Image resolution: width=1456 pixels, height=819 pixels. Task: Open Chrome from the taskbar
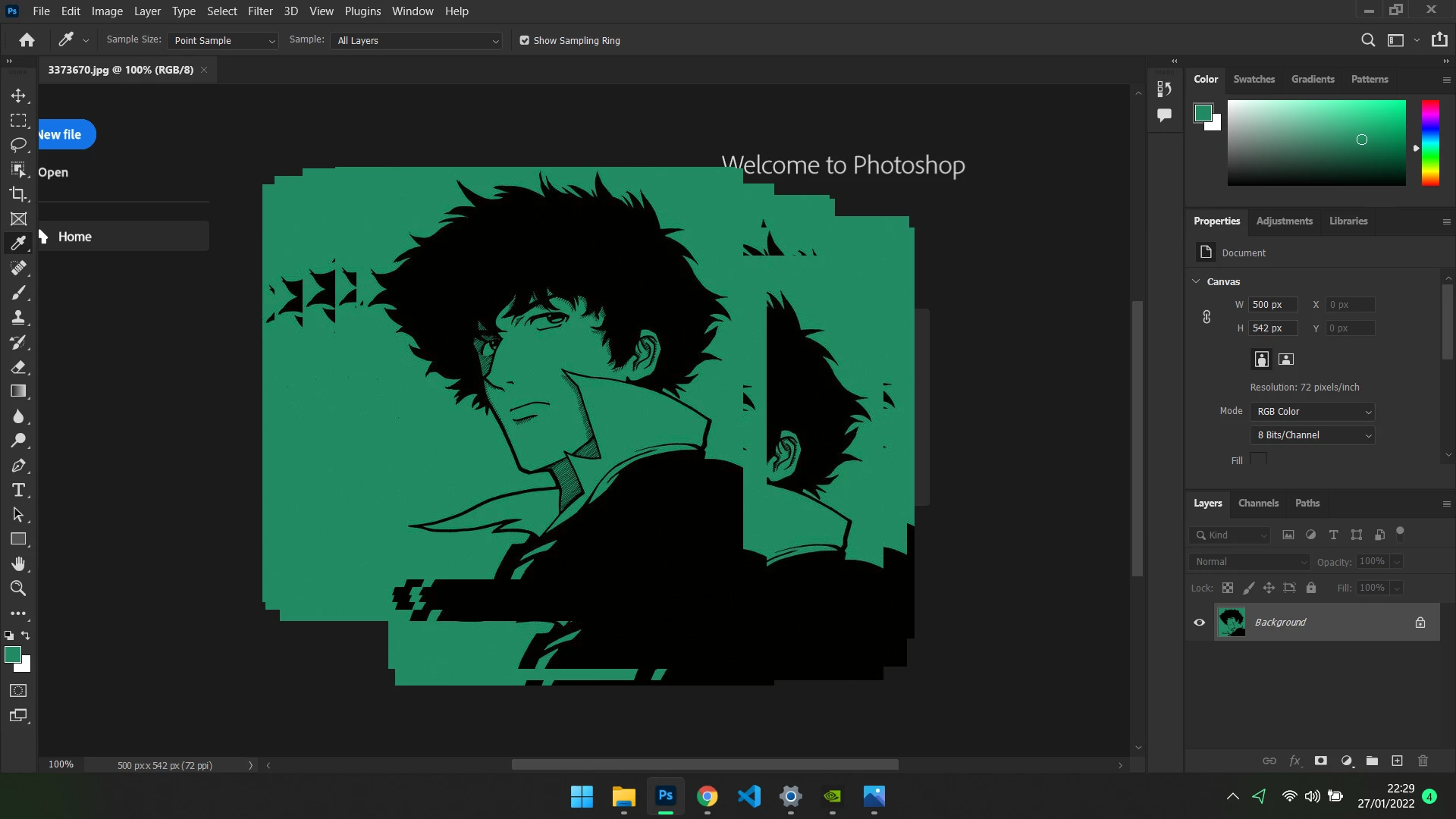707,796
